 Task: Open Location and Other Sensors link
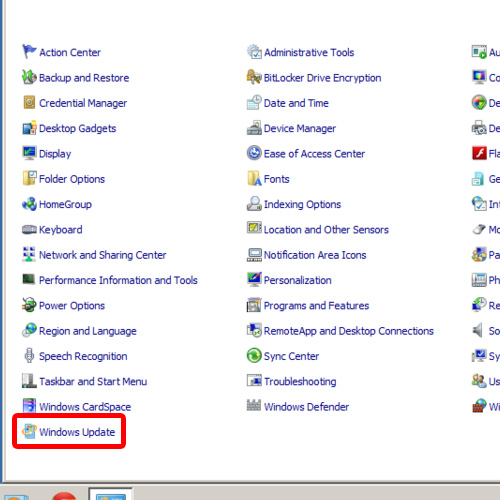tap(326, 230)
